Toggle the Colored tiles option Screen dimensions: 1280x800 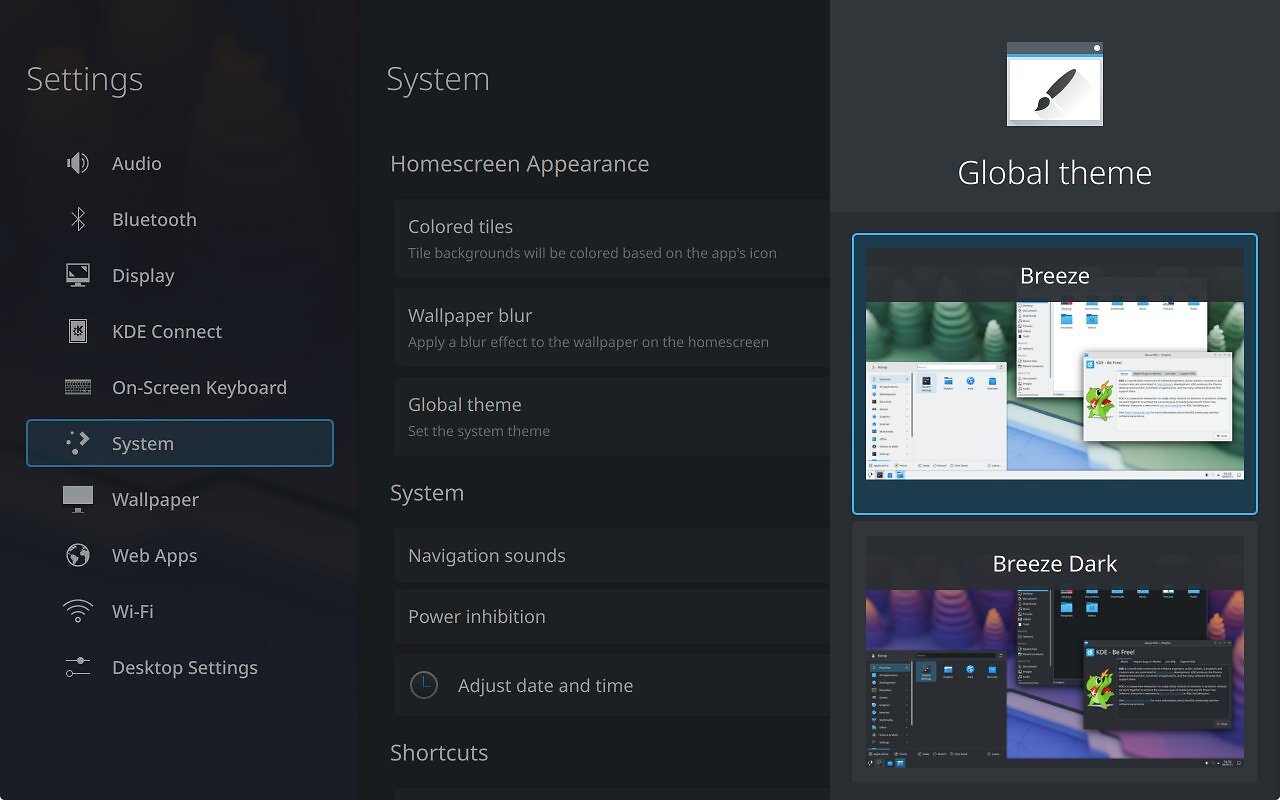(x=612, y=238)
